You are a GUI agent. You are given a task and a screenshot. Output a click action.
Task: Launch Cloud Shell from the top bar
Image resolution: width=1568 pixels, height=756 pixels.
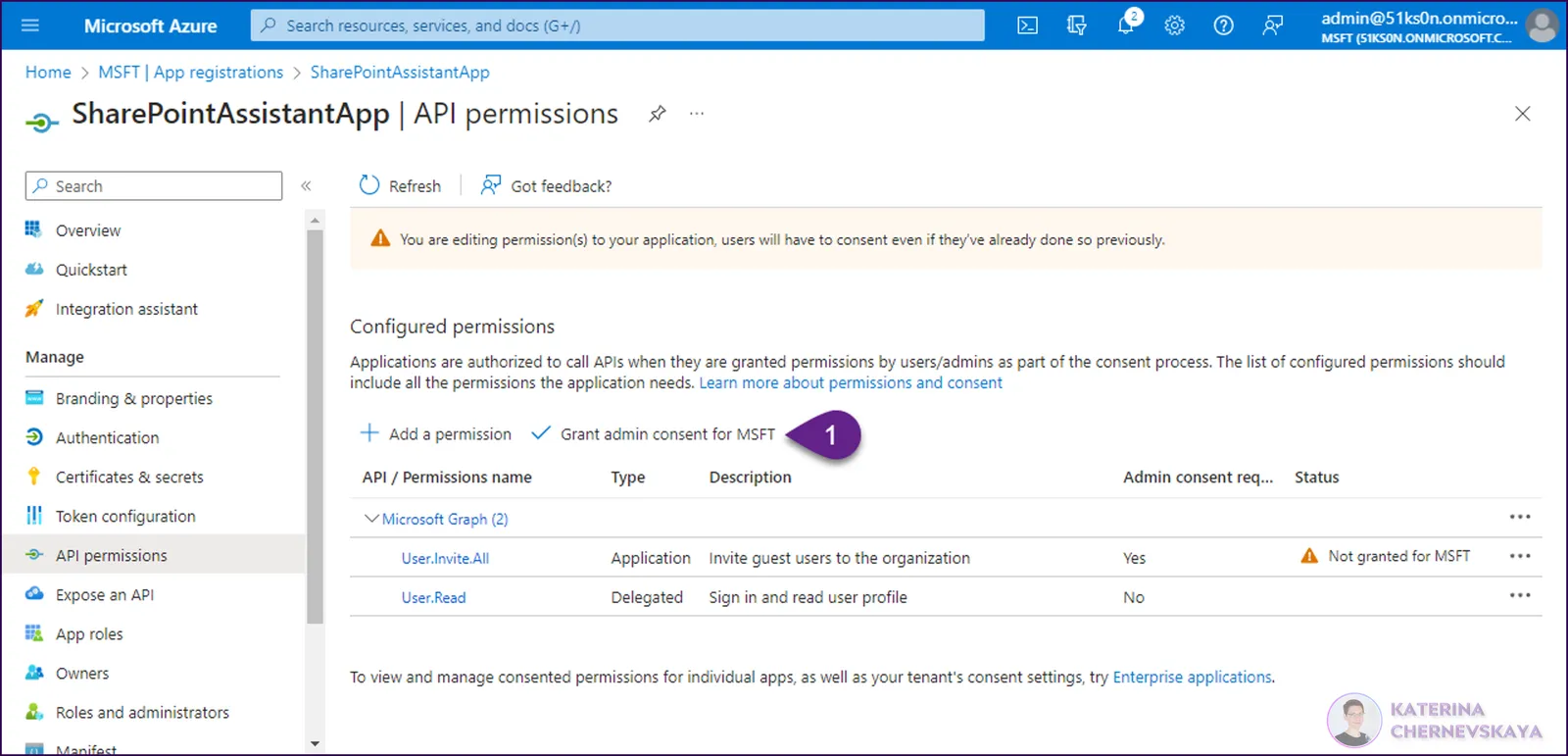pos(1027,25)
